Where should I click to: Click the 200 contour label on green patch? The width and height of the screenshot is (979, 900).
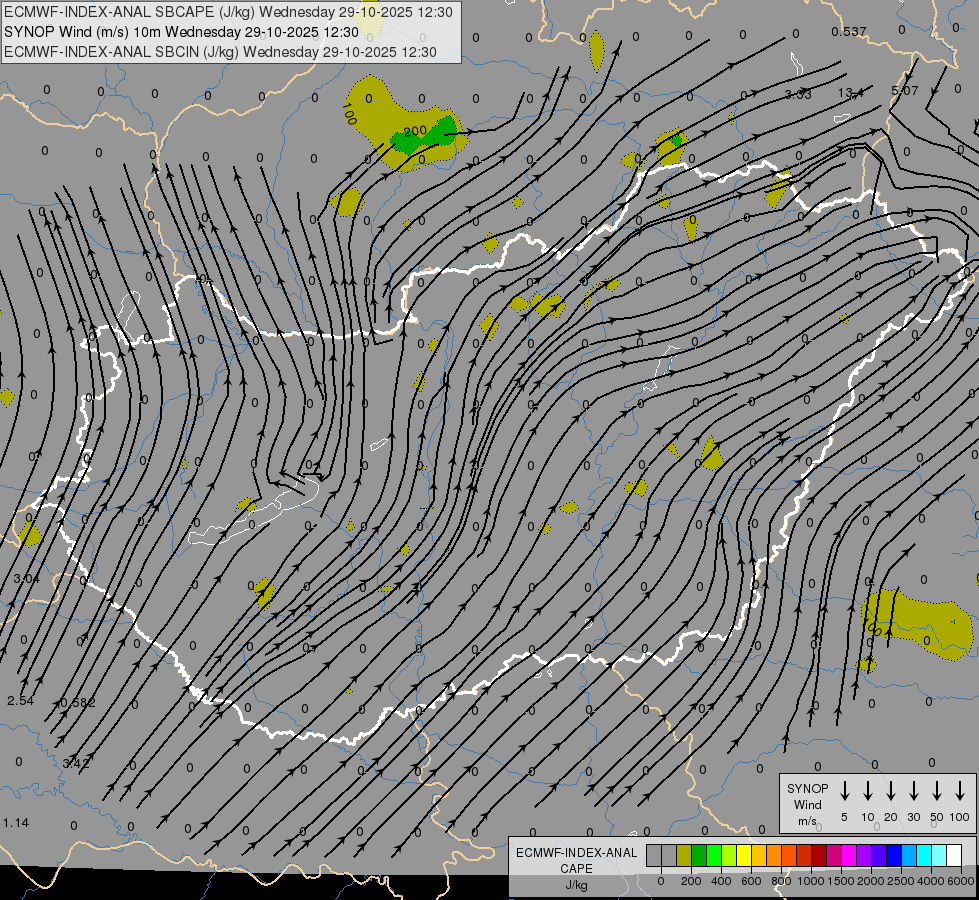[x=415, y=131]
